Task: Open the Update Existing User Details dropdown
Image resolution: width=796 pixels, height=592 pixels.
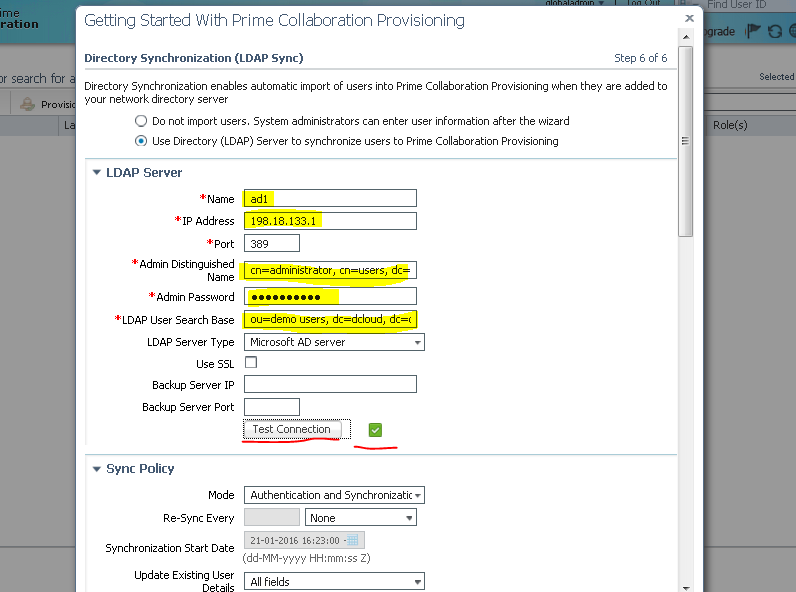Action: [x=334, y=581]
